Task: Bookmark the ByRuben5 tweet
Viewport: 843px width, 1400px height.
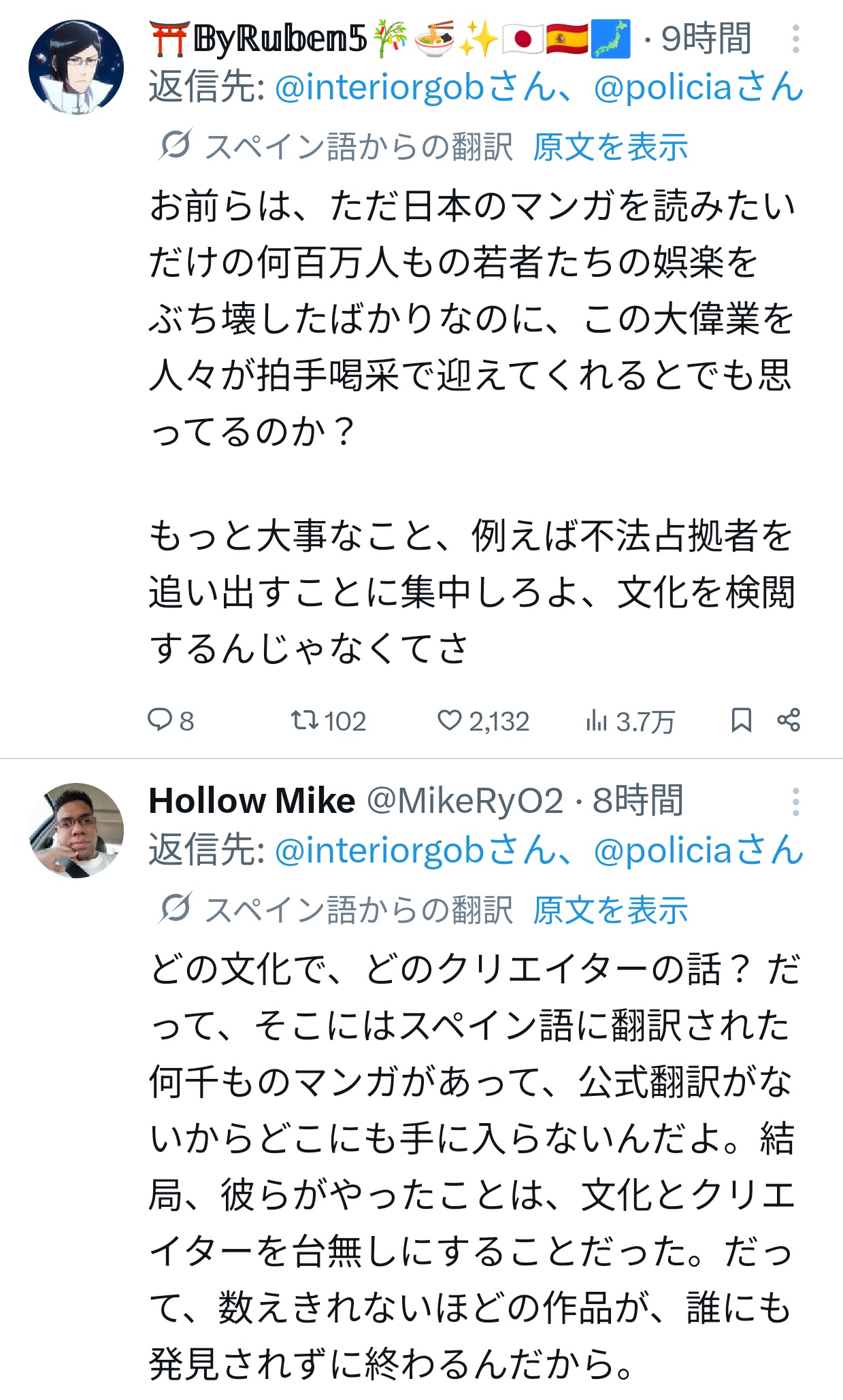Action: coord(741,720)
